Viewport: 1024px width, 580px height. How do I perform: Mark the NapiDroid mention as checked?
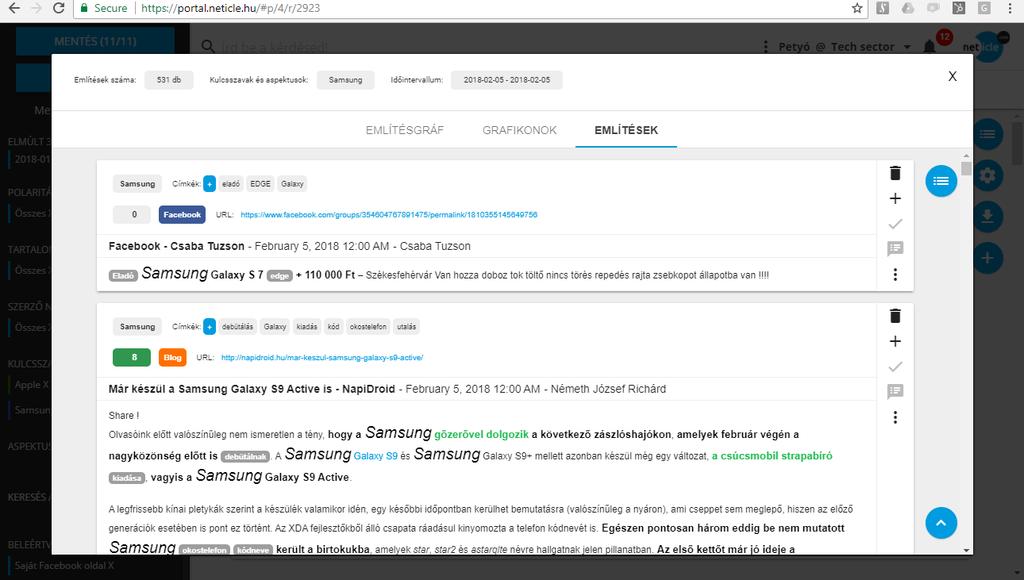pyautogui.click(x=895, y=366)
